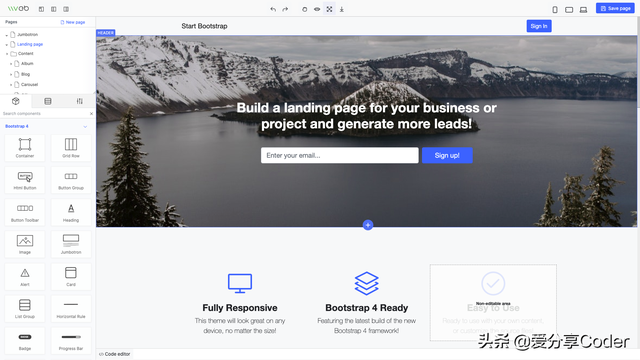Switch to the Properties sliders tab

tap(80, 101)
